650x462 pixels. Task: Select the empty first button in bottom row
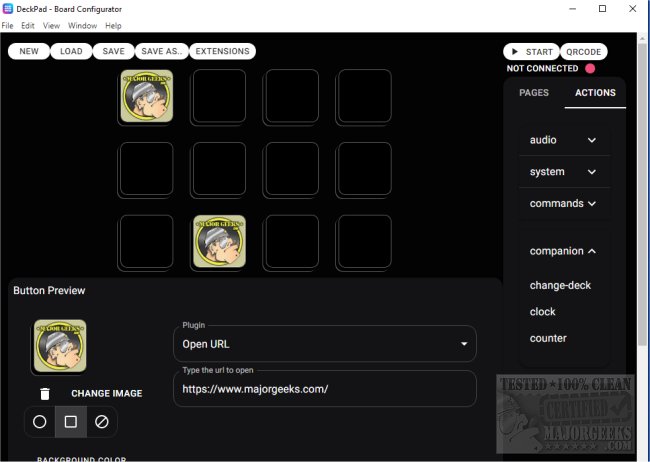tap(147, 241)
